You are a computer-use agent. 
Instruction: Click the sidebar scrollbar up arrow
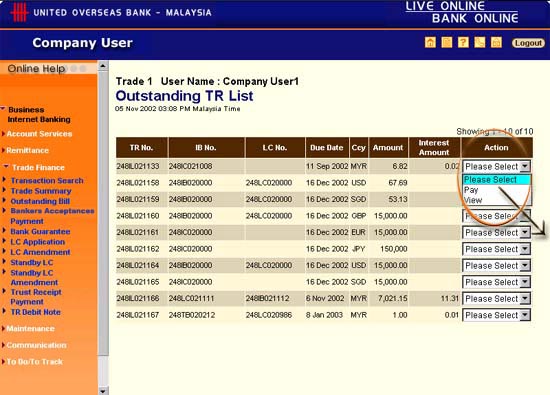pyautogui.click(x=103, y=66)
